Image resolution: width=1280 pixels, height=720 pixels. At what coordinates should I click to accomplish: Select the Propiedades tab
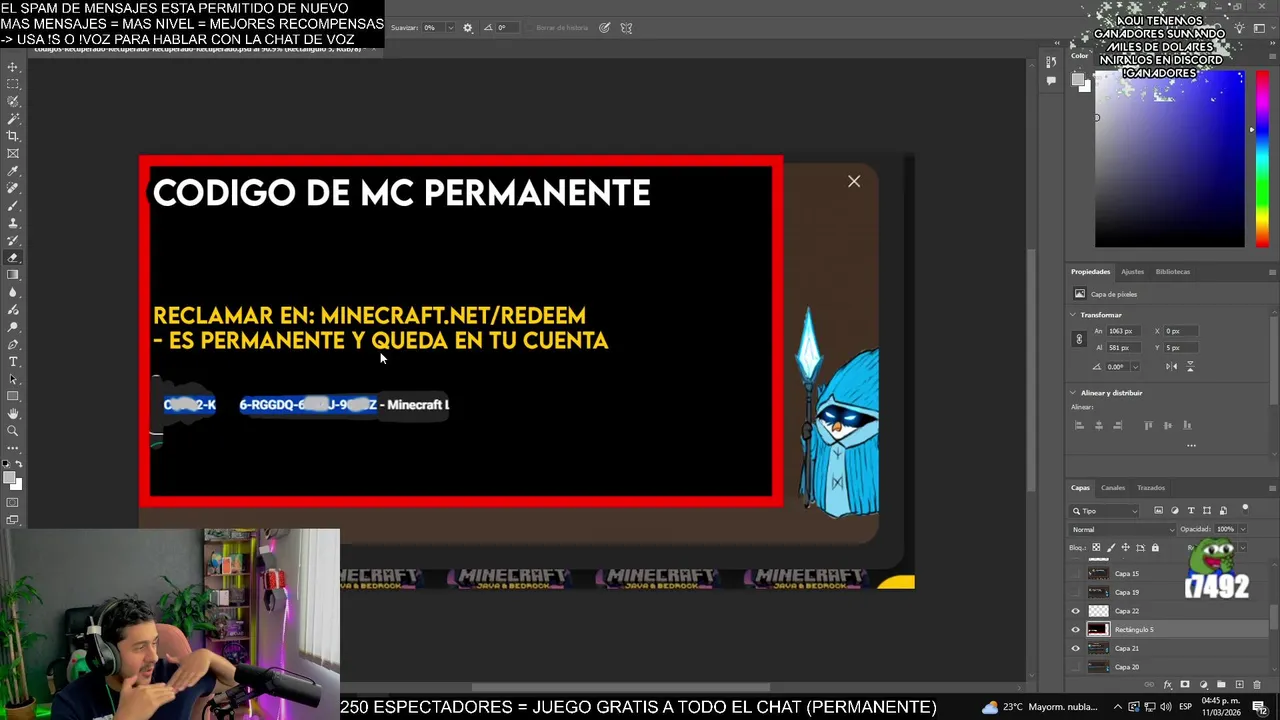1090,272
